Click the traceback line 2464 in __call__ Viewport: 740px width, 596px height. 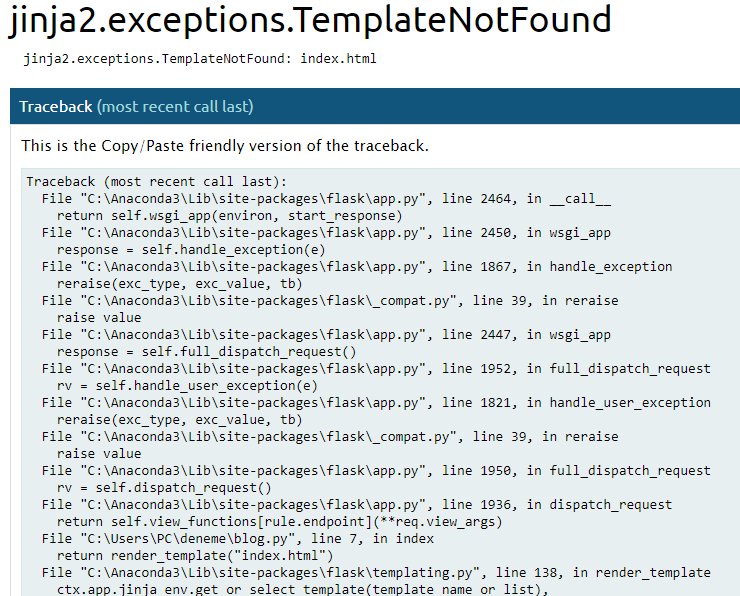[326, 199]
